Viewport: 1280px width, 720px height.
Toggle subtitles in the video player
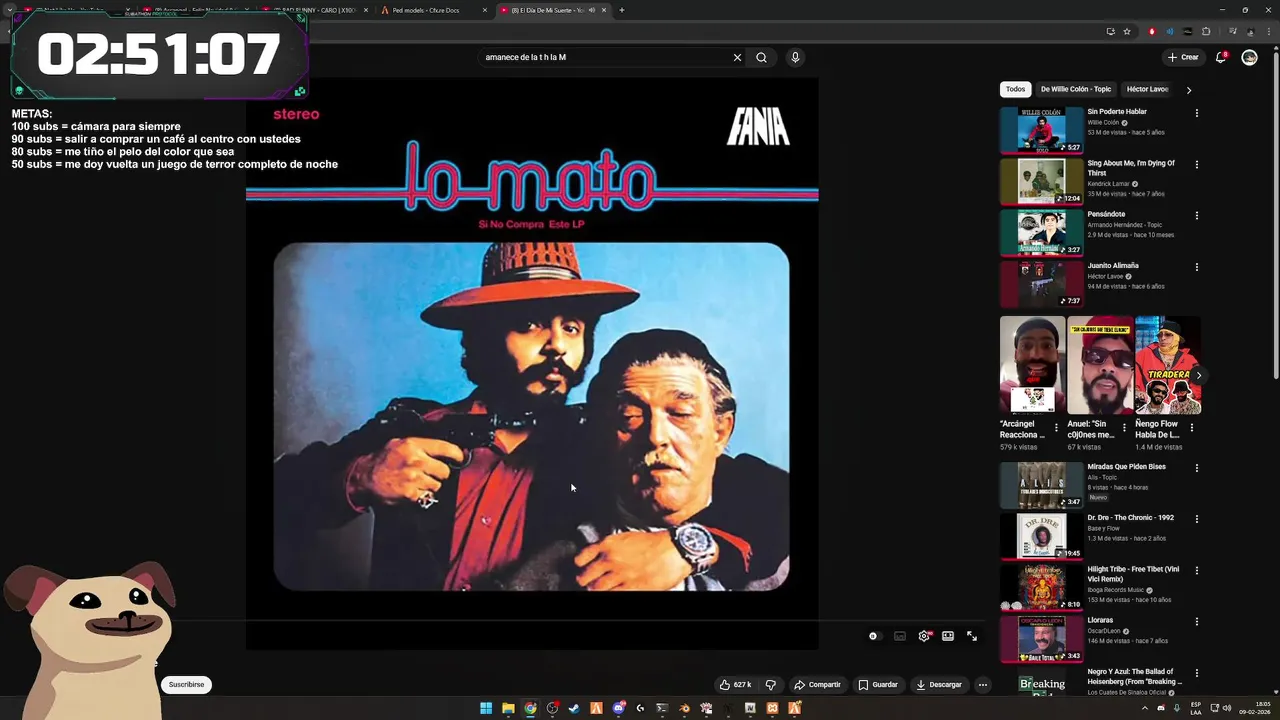click(900, 636)
